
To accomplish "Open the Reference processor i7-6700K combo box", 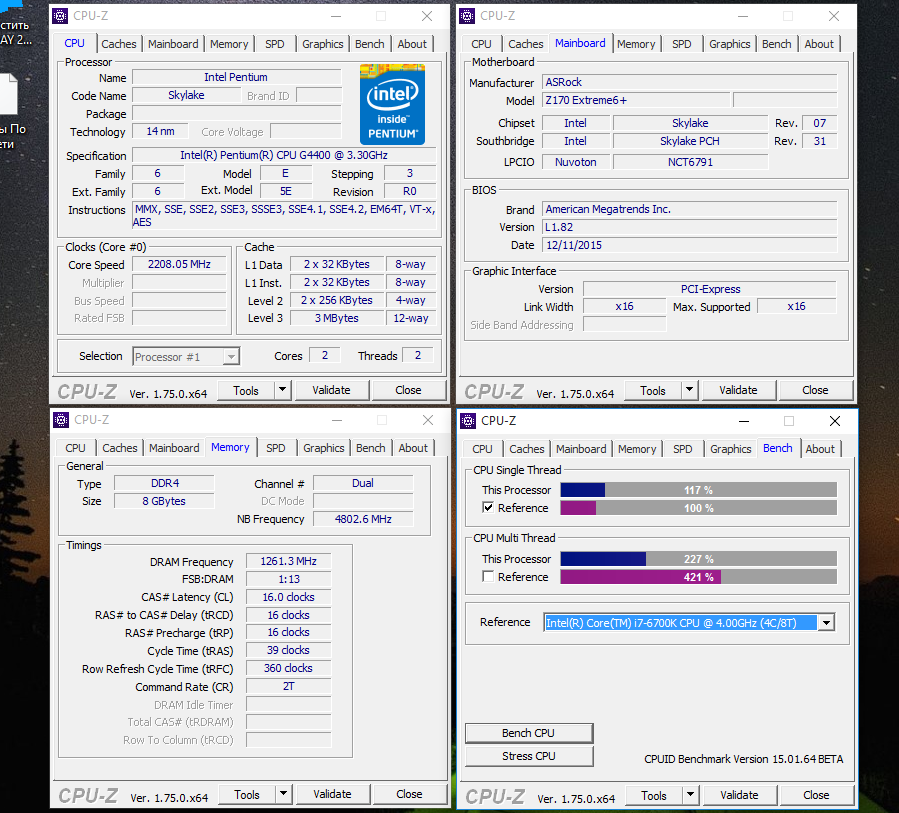I will click(689, 623).
